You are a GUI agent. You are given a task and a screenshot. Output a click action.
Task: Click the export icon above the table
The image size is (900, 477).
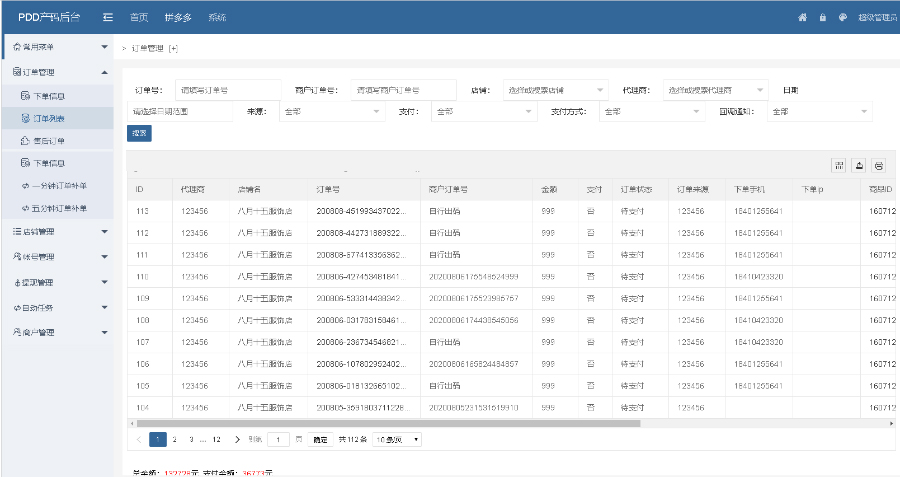[859, 166]
